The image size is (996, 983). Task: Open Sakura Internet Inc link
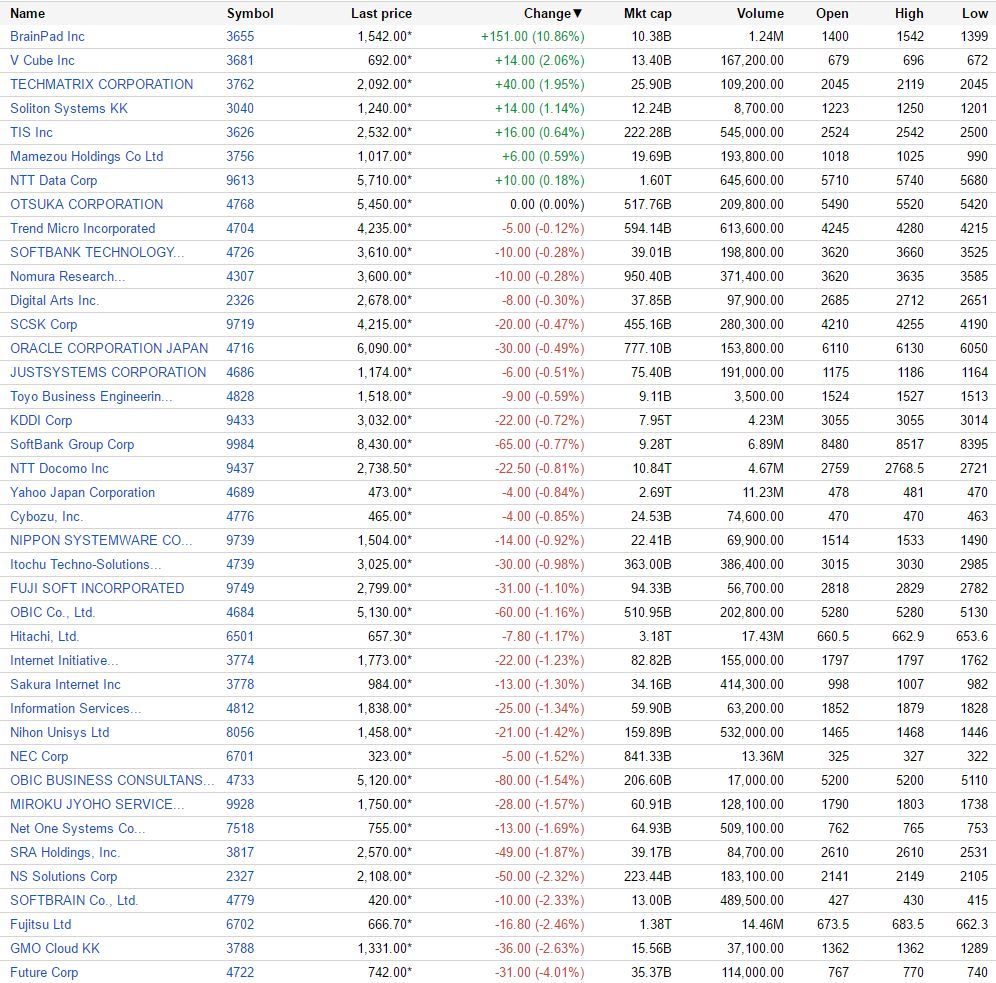65,685
